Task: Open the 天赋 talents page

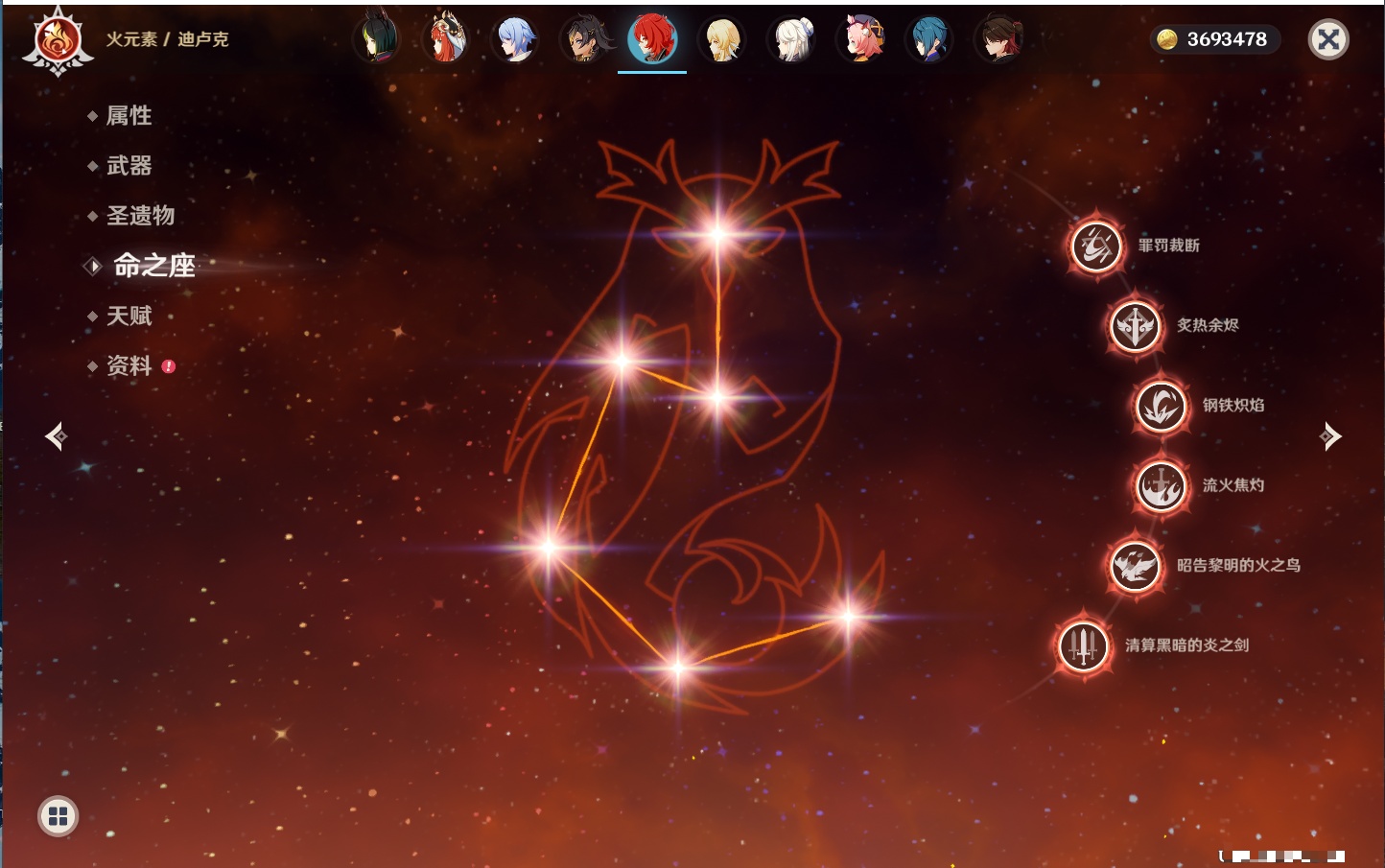Action: (129, 316)
